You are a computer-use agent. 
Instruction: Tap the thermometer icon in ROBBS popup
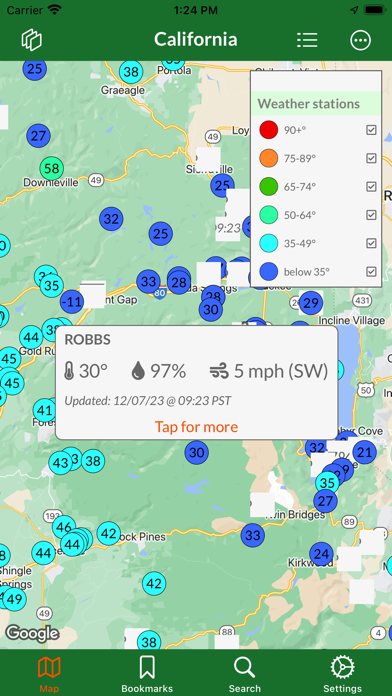coord(69,371)
